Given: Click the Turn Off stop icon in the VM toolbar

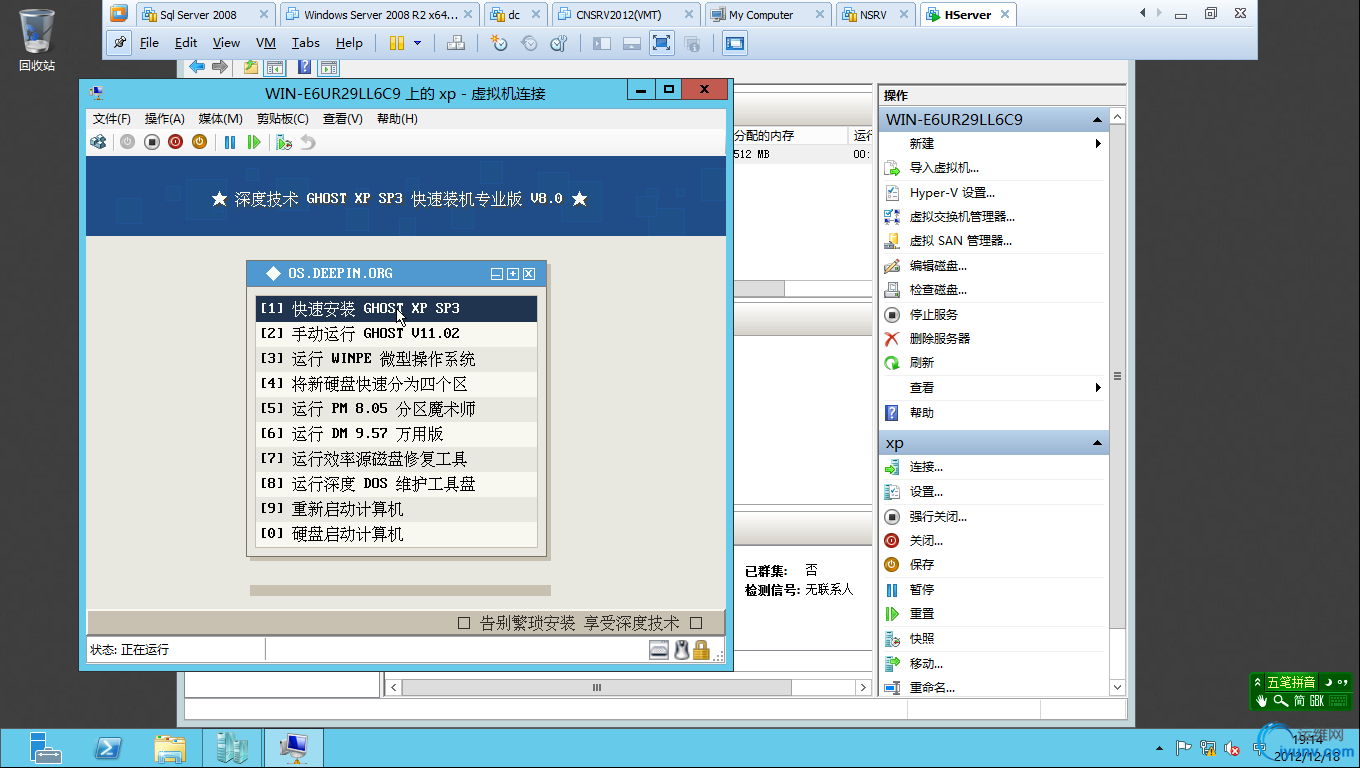Looking at the screenshot, I should click(x=152, y=142).
